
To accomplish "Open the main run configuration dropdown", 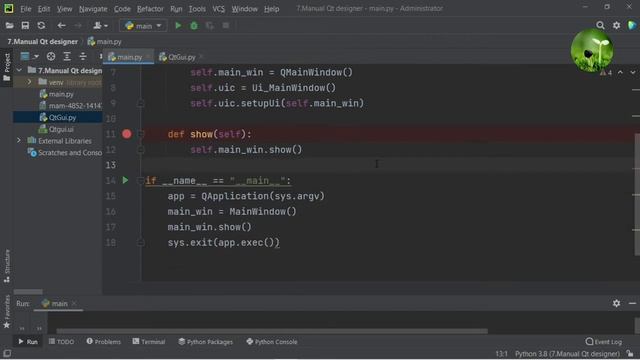I will point(143,26).
